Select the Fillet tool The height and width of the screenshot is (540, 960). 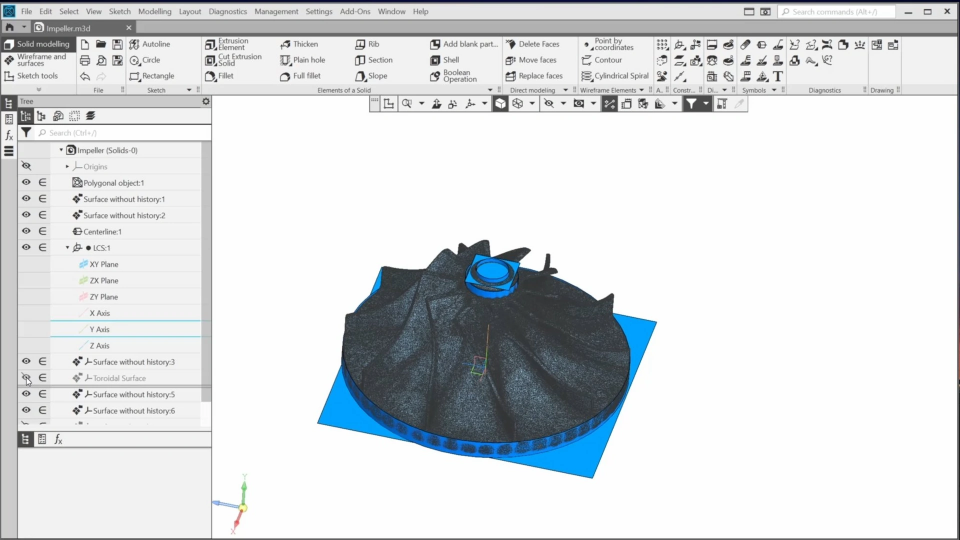tap(225, 76)
